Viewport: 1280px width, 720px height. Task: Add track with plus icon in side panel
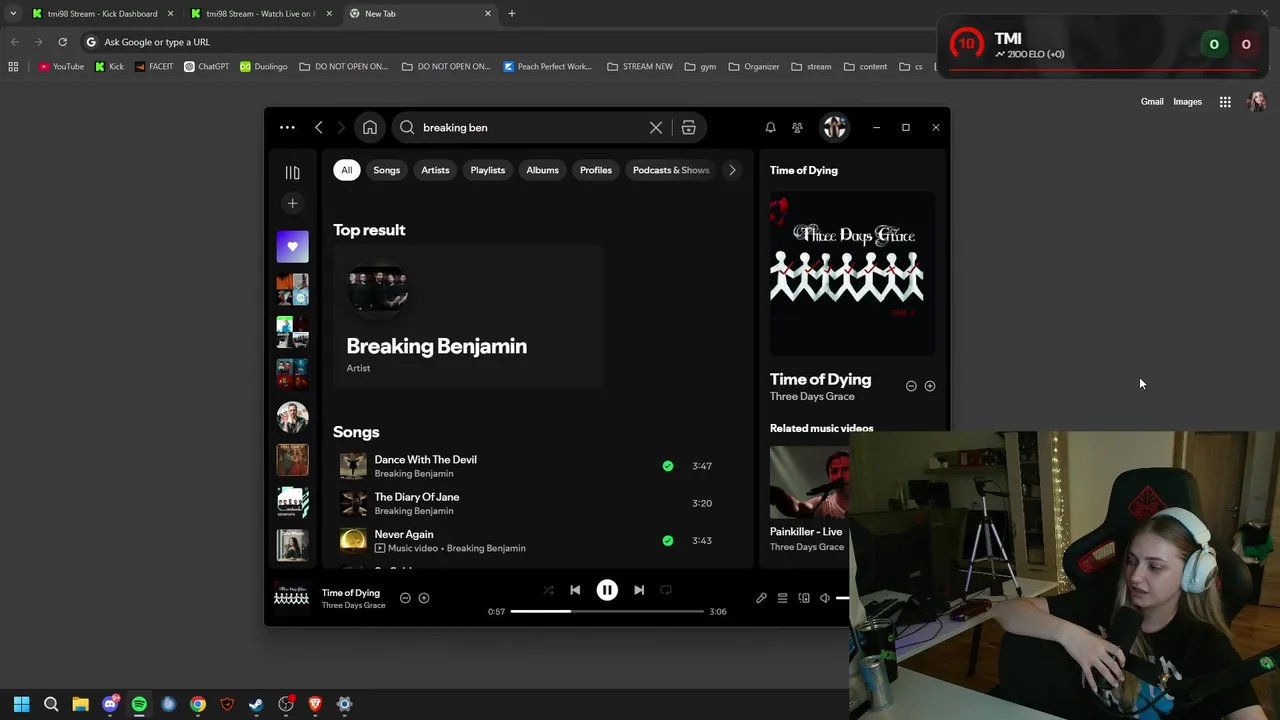[x=930, y=386]
